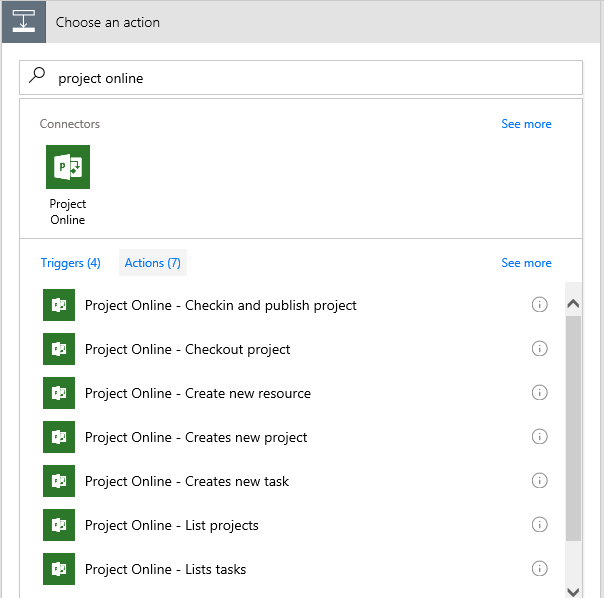Click See more next to Actions tab
This screenshot has width=604, height=598.
pyautogui.click(x=526, y=263)
